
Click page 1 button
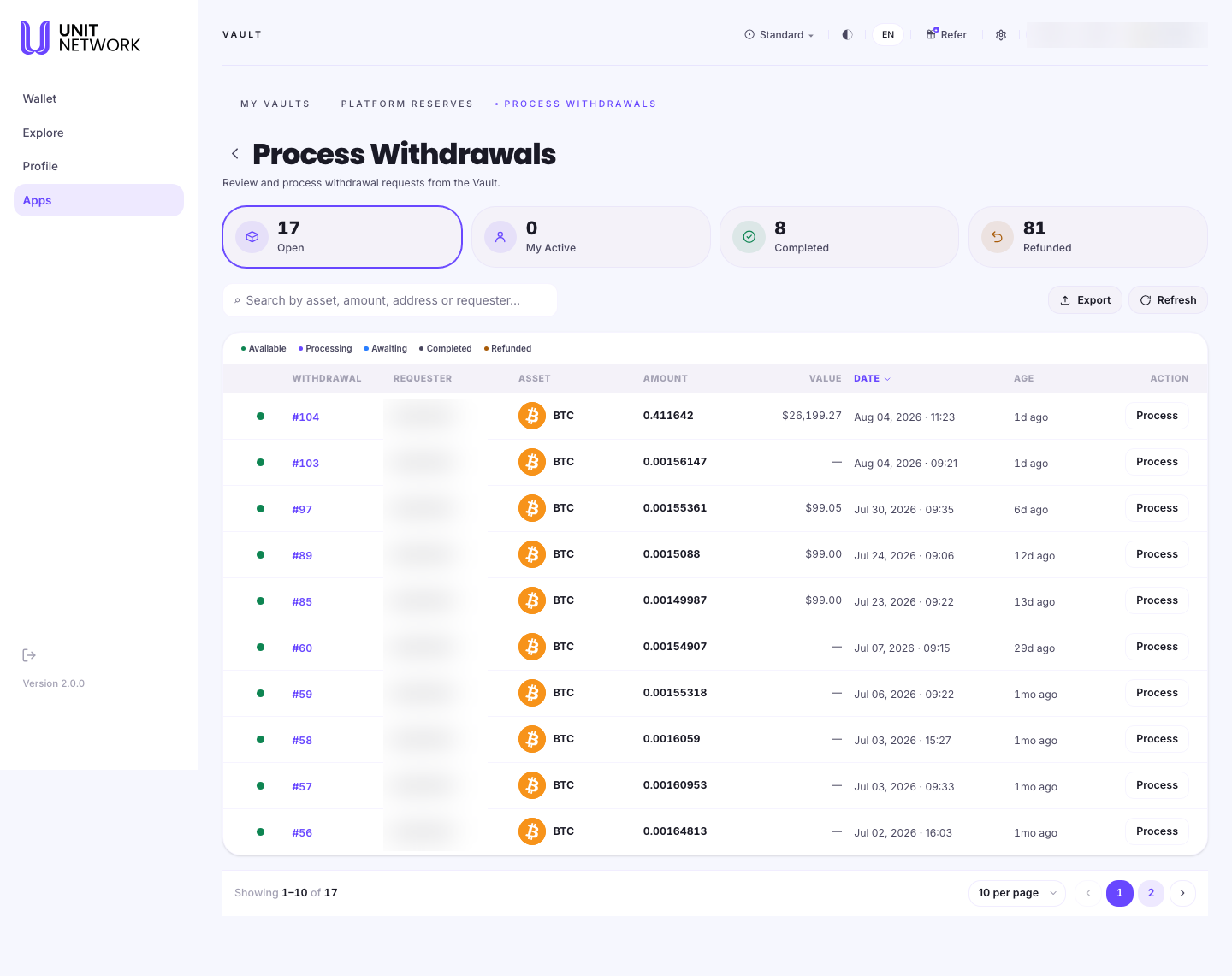pyautogui.click(x=1119, y=893)
